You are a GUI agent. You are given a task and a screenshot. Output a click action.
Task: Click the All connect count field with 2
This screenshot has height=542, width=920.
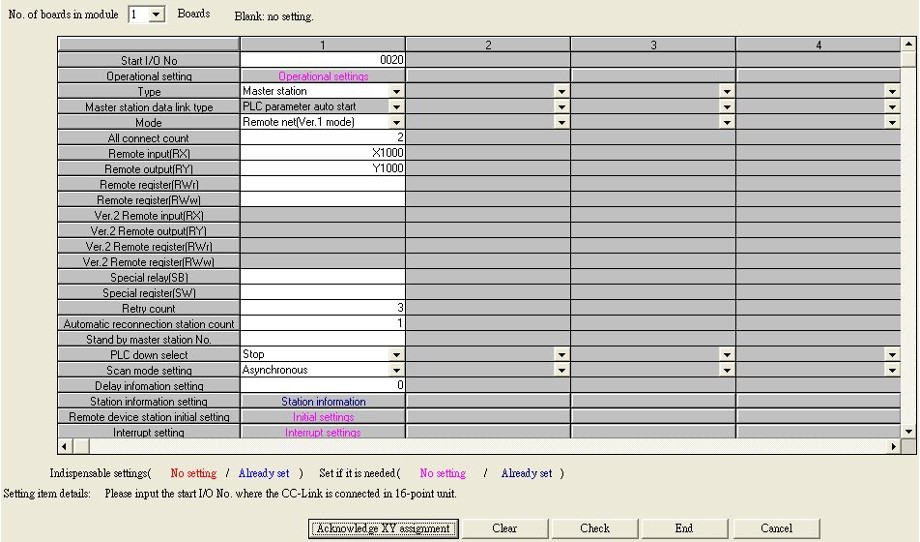[323, 138]
